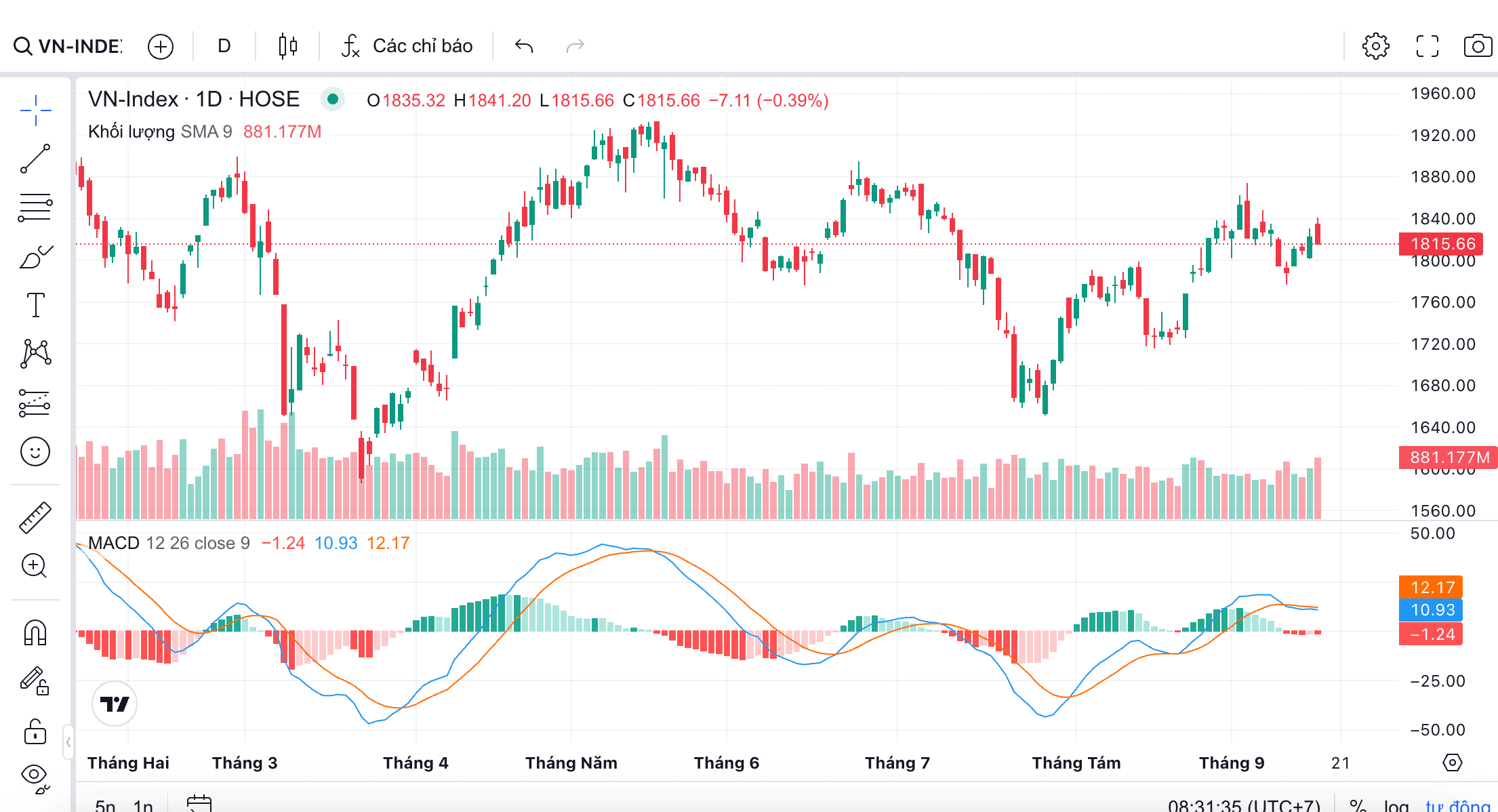1498x812 pixels.
Task: Click the 08:31:35 (UTC+7) timezone selector
Action: pos(1244,805)
